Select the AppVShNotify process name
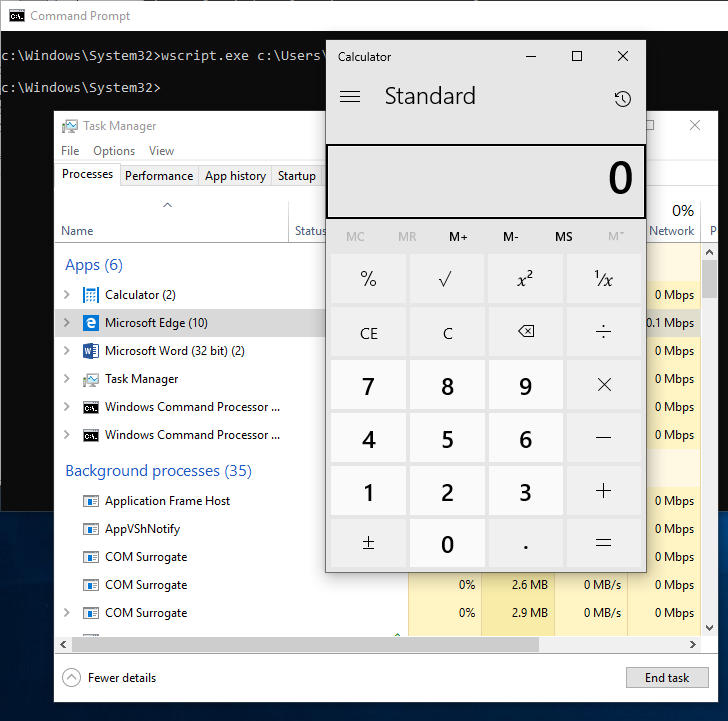This screenshot has height=721, width=728. click(142, 529)
